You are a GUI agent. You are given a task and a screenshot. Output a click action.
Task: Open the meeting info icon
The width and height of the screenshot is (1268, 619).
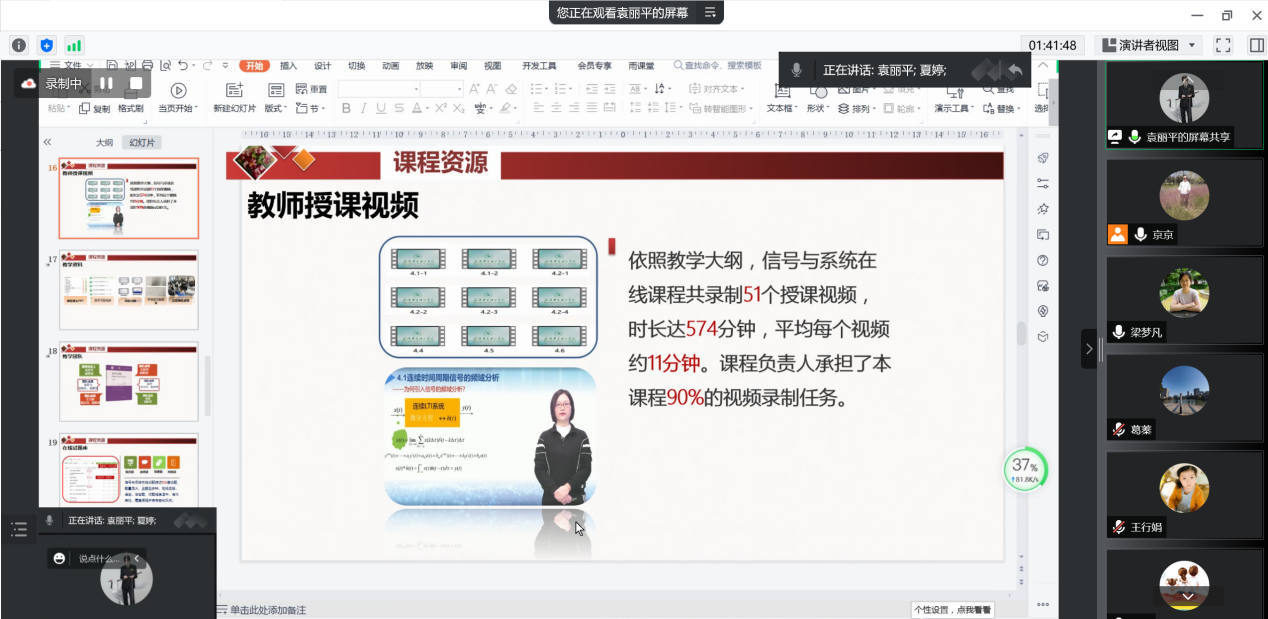[x=18, y=45]
